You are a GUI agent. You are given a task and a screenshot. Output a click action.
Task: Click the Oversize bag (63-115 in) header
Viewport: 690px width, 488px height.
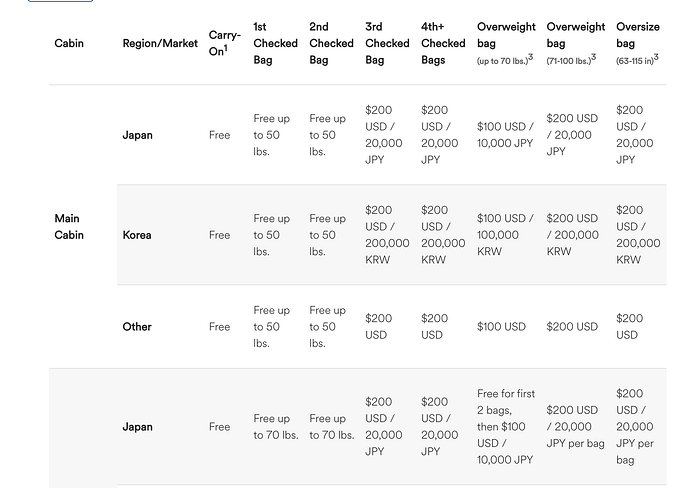point(638,43)
